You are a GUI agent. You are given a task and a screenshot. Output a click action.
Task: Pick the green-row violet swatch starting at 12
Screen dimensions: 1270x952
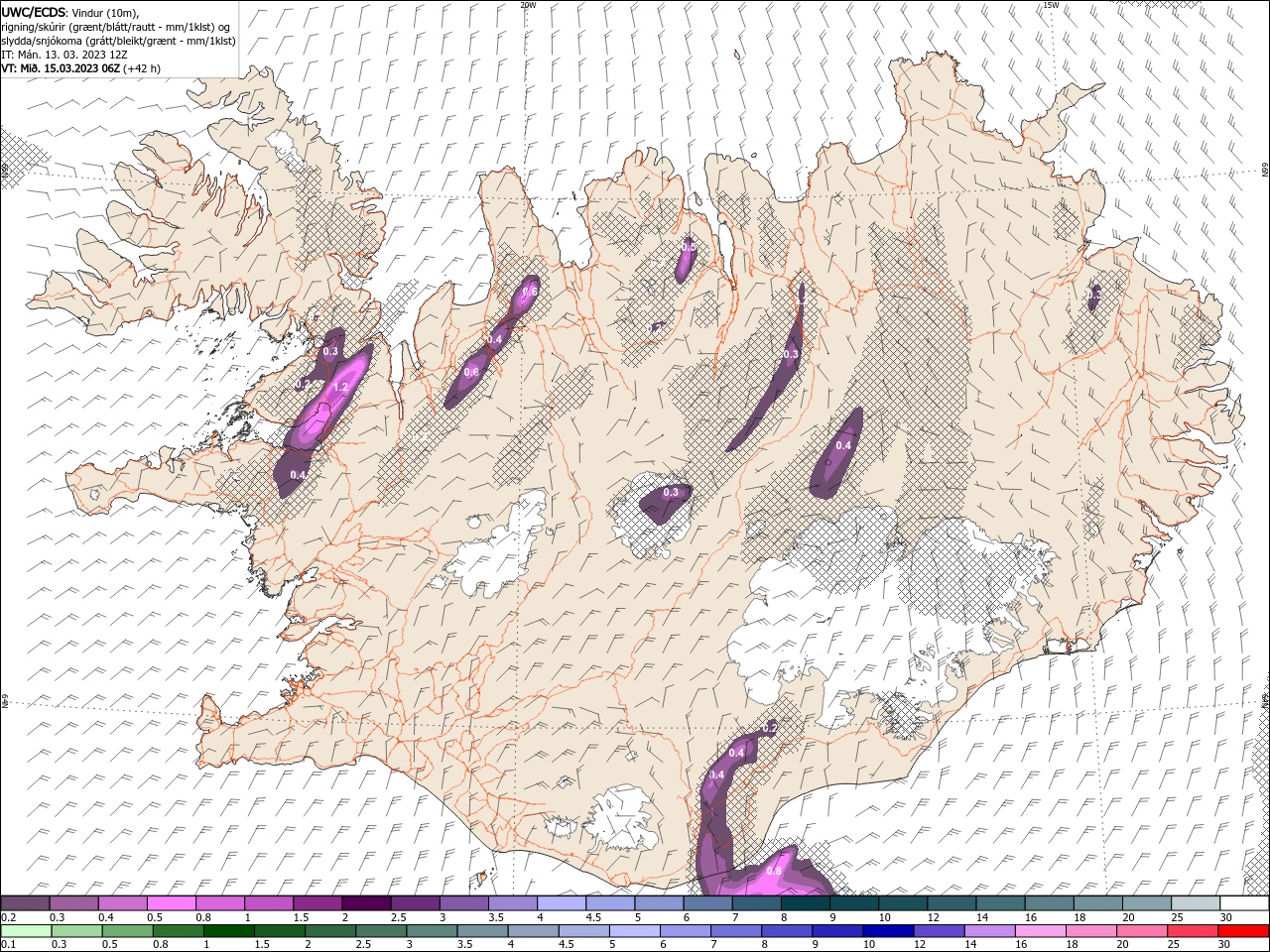tap(939, 931)
